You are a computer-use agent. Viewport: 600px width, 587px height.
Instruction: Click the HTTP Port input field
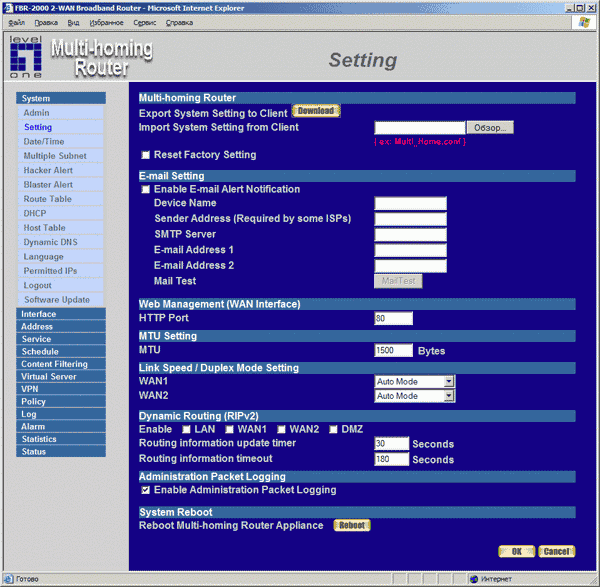(x=393, y=318)
